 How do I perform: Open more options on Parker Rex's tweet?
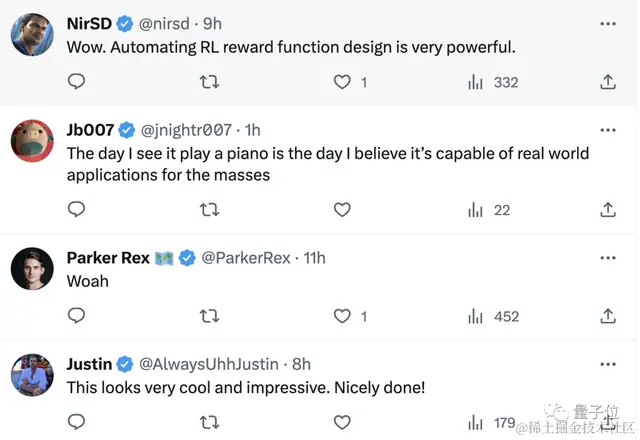(x=608, y=258)
